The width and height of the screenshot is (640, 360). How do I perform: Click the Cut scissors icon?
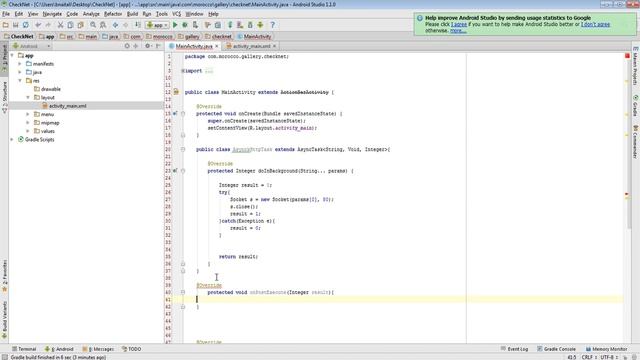(60, 25)
